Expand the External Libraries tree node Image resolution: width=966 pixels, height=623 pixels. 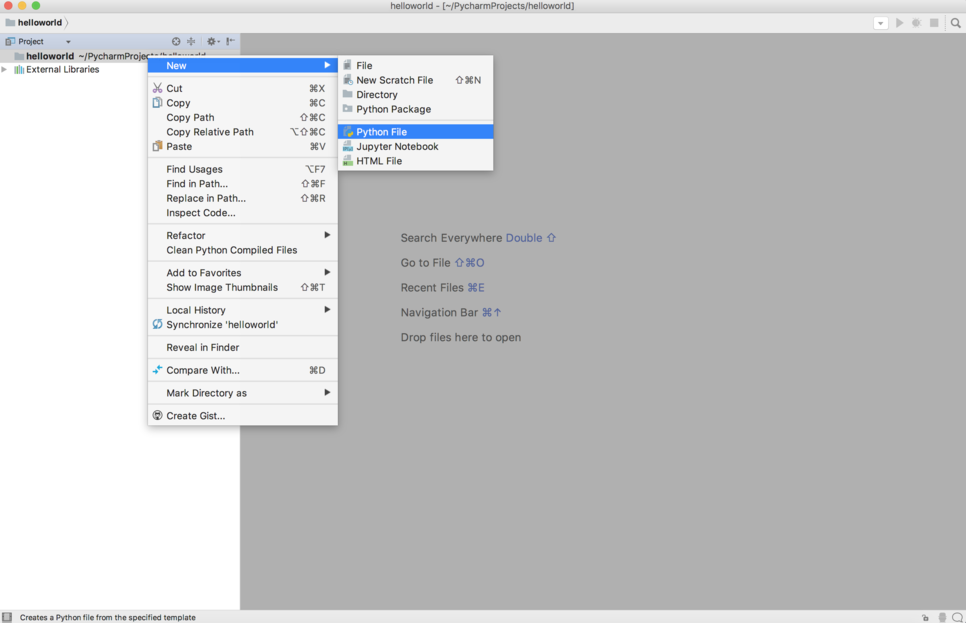pos(4,70)
